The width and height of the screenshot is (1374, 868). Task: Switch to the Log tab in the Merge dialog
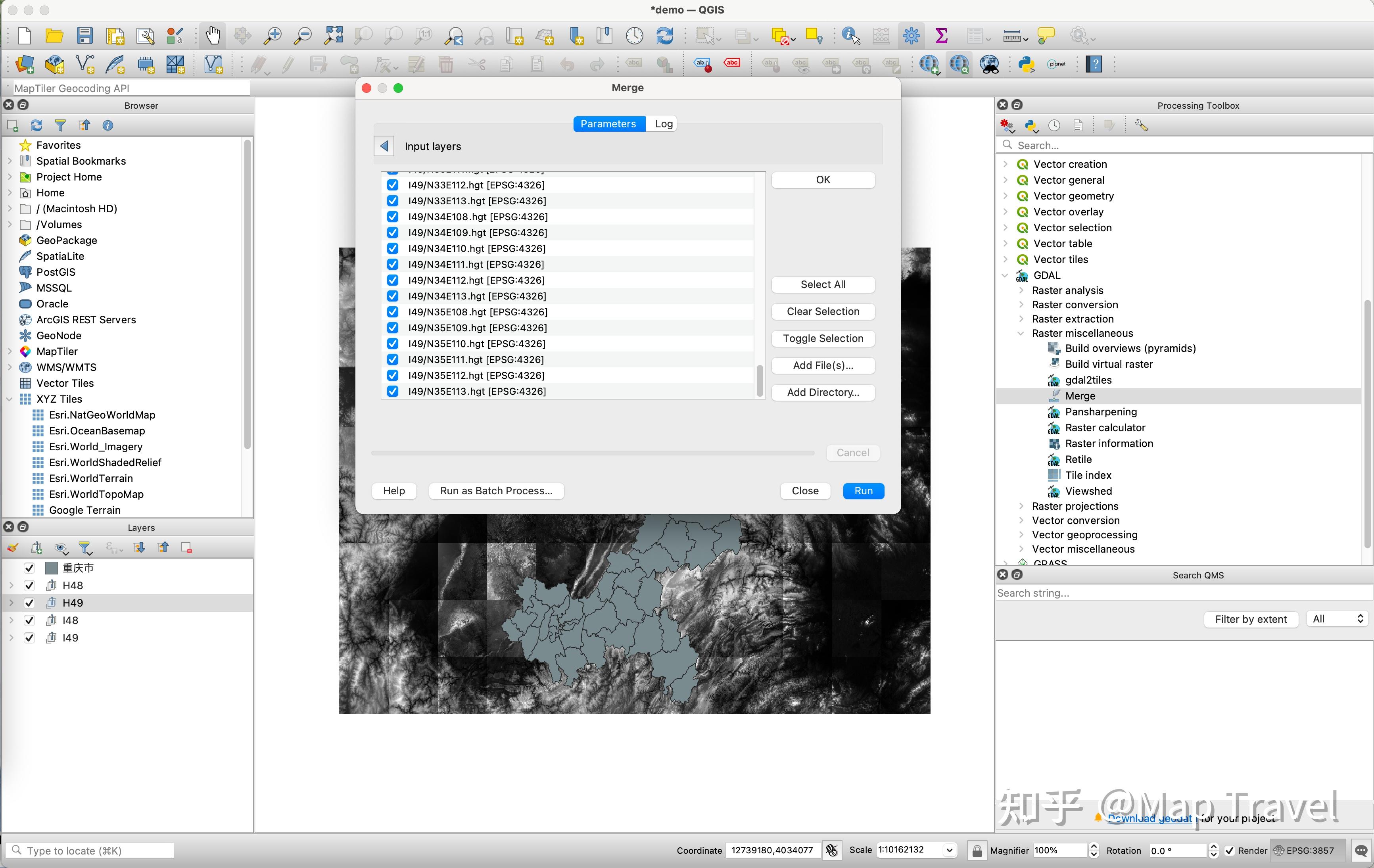pyautogui.click(x=662, y=123)
